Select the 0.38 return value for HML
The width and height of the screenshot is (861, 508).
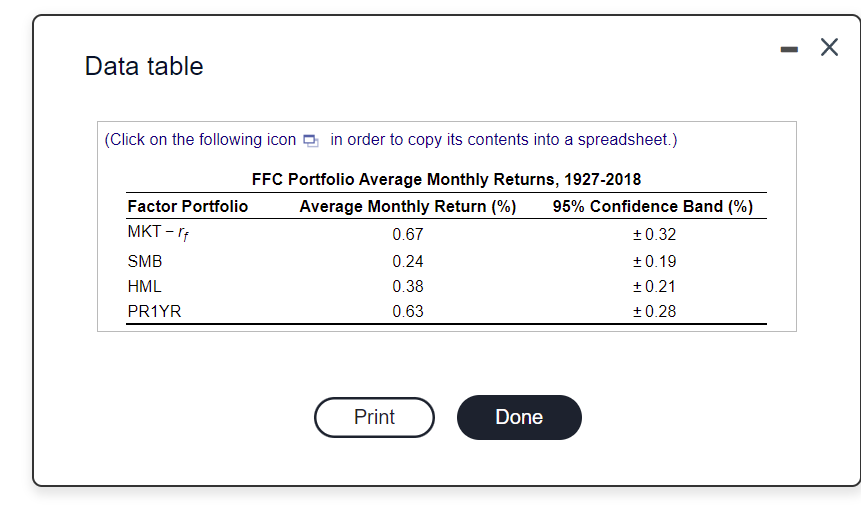(x=408, y=286)
